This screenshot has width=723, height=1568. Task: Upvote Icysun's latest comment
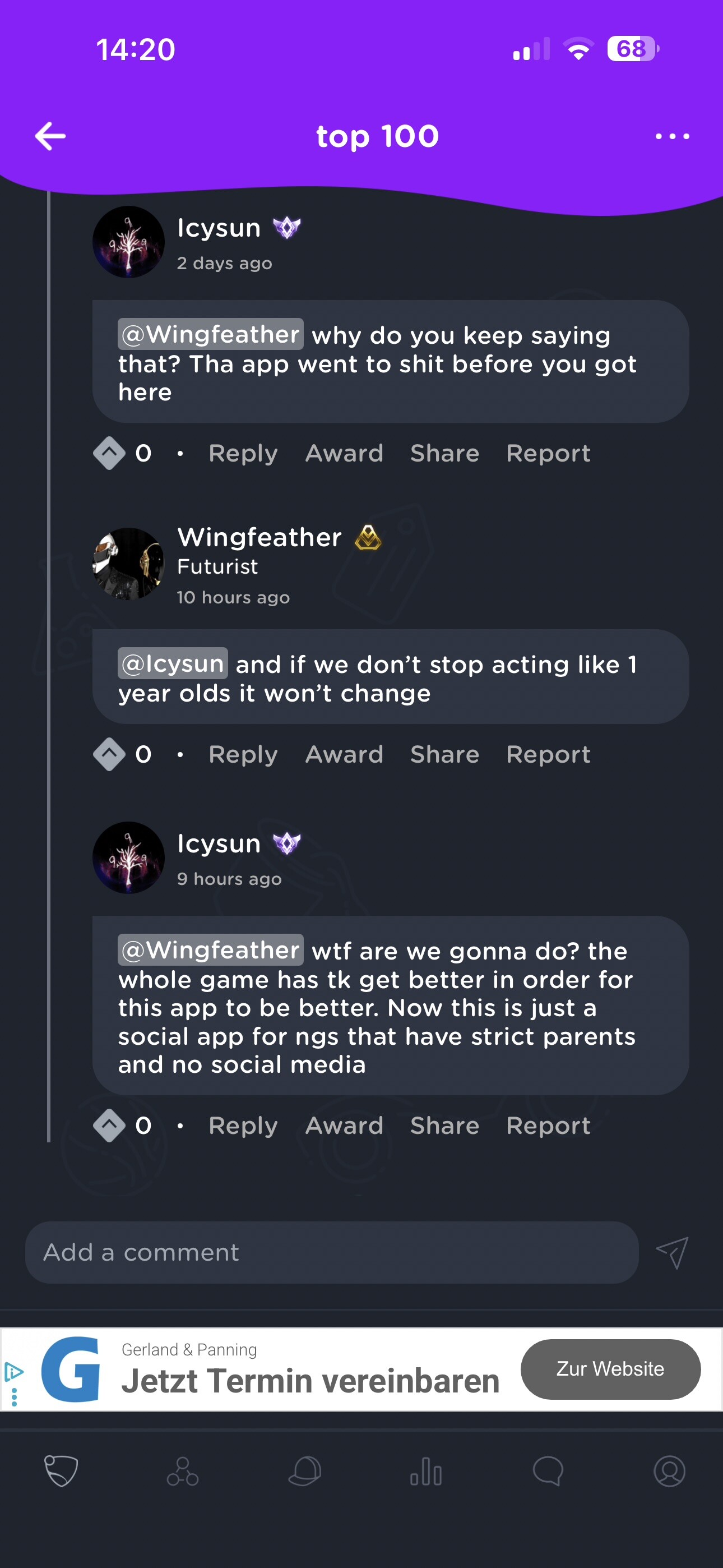click(109, 1126)
